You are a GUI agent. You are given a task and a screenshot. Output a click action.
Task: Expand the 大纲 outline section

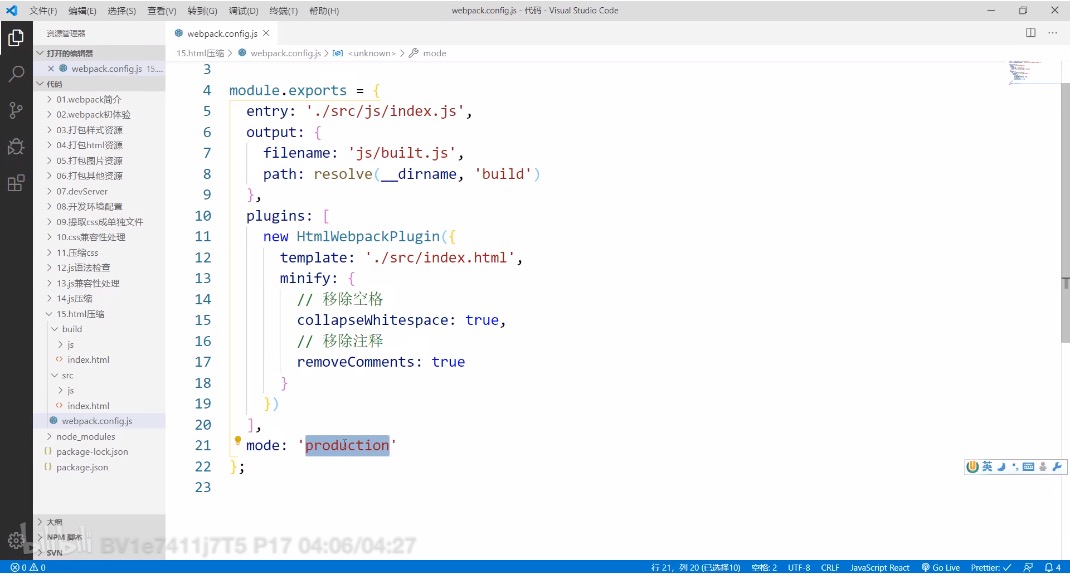tap(99, 521)
